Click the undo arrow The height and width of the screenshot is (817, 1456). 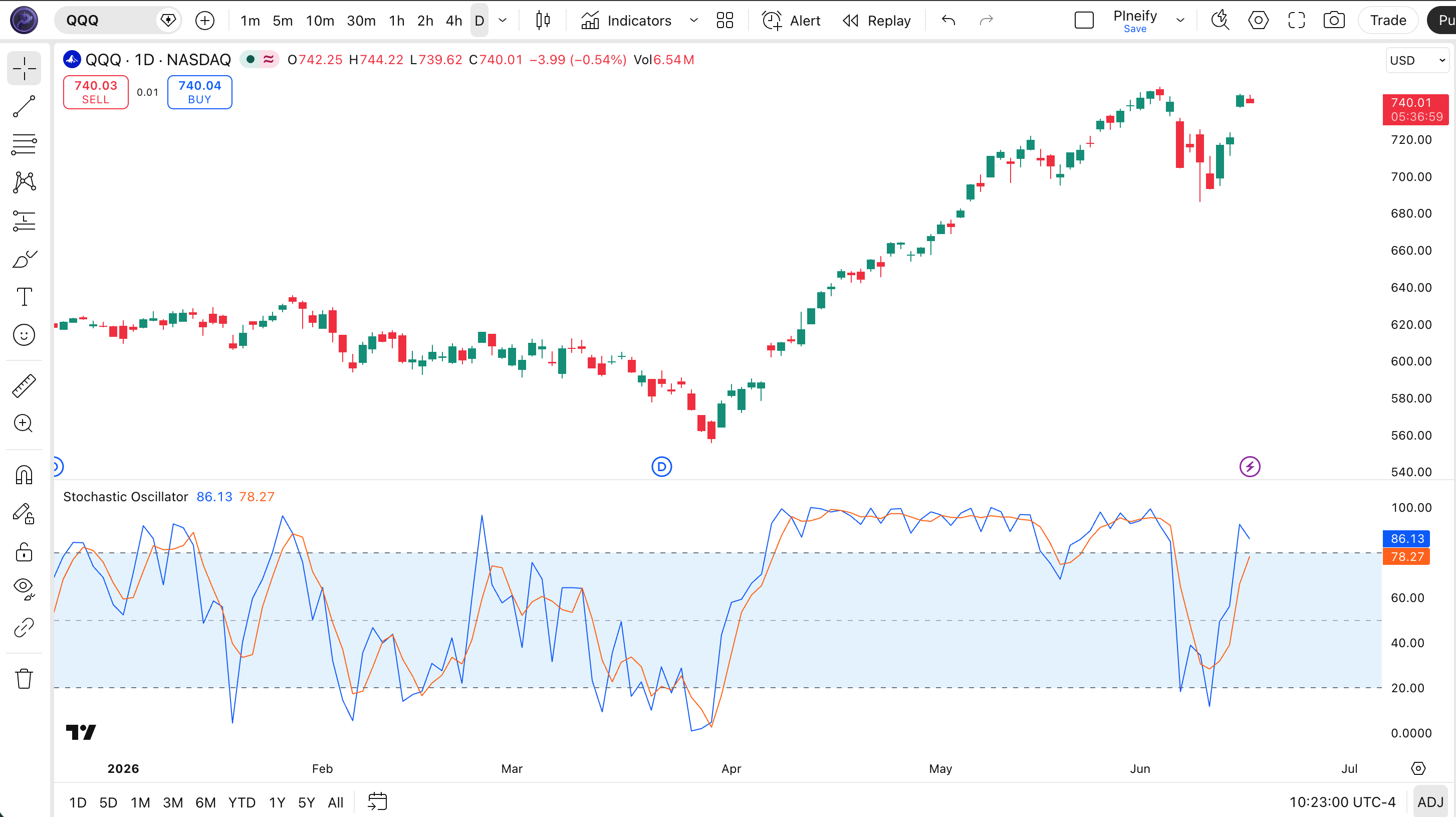[948, 21]
